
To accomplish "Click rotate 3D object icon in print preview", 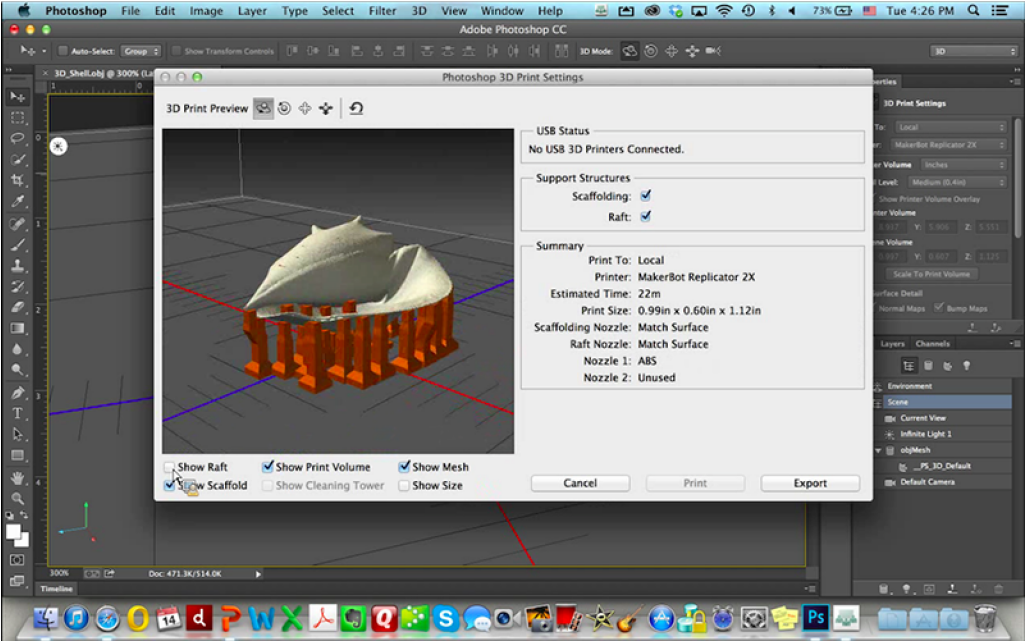I will click(263, 108).
